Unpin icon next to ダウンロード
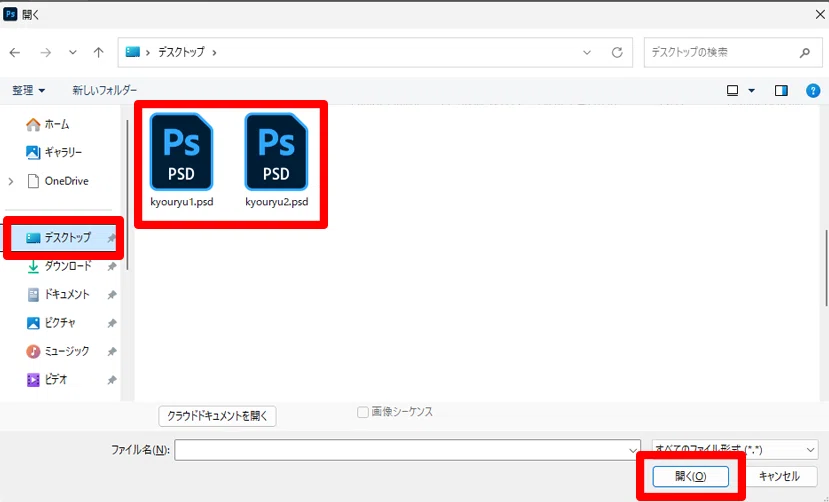 click(112, 266)
